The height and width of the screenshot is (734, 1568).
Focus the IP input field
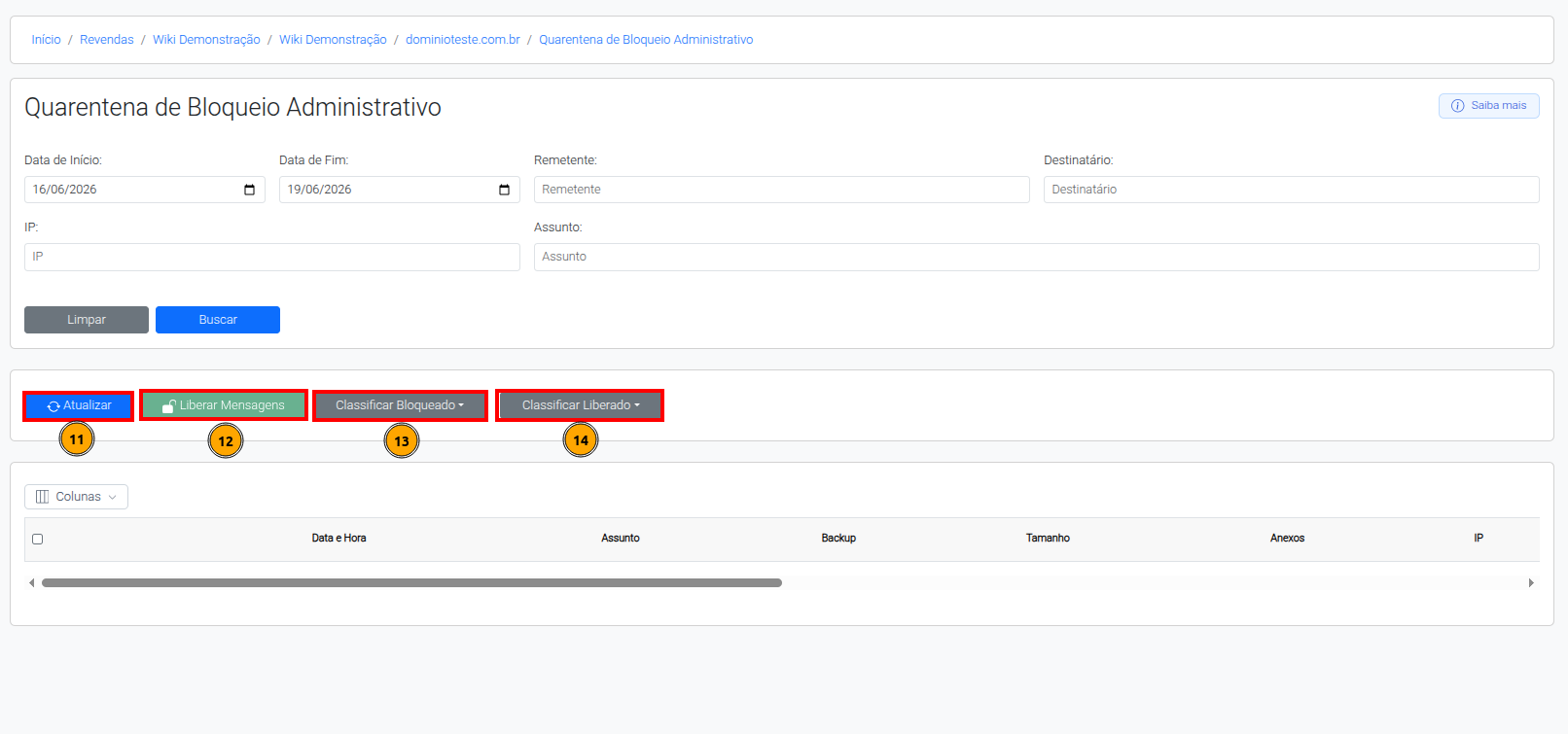pos(272,257)
